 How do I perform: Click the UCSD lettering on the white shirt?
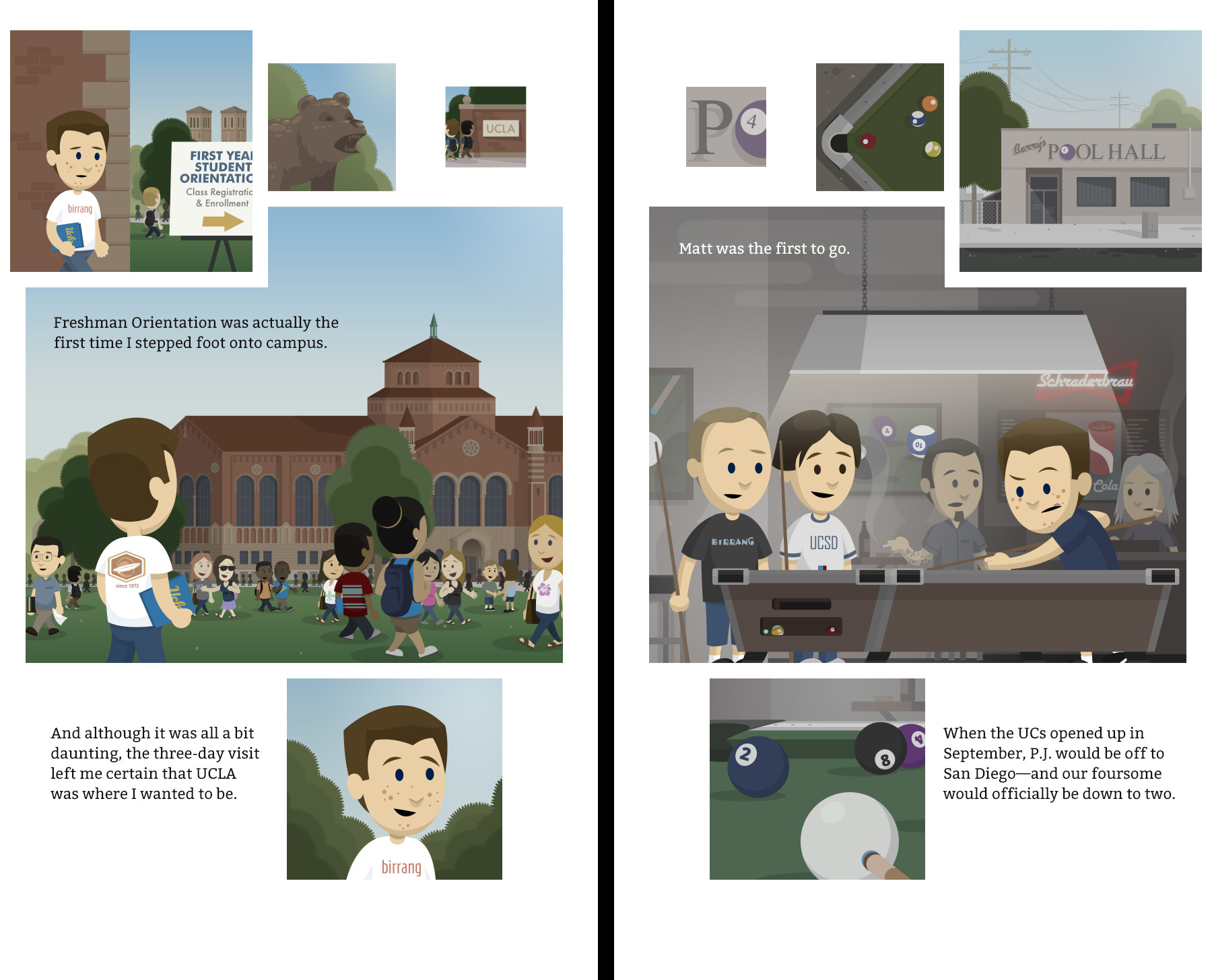[x=823, y=542]
